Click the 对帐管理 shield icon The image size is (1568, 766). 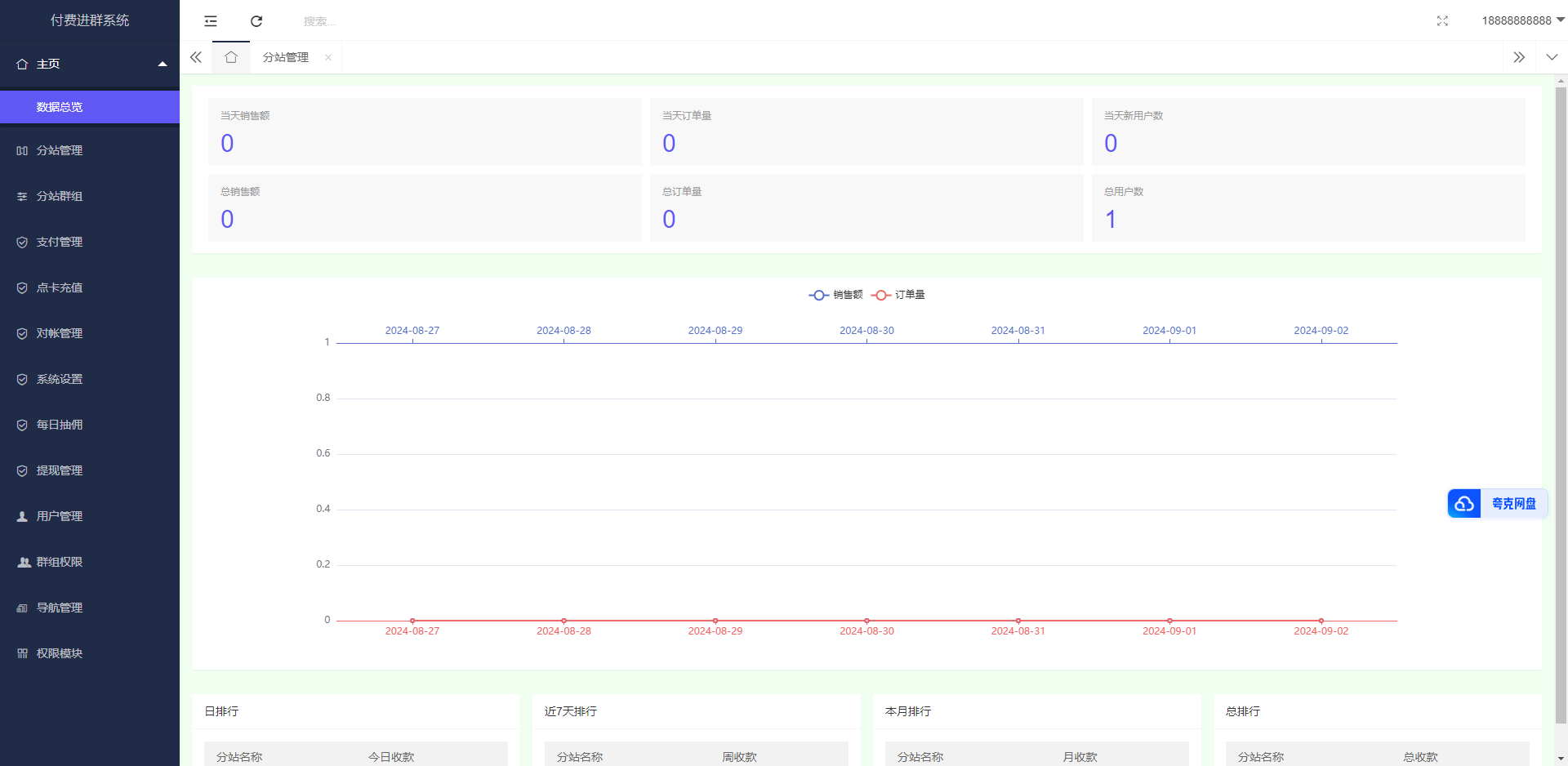[x=22, y=333]
